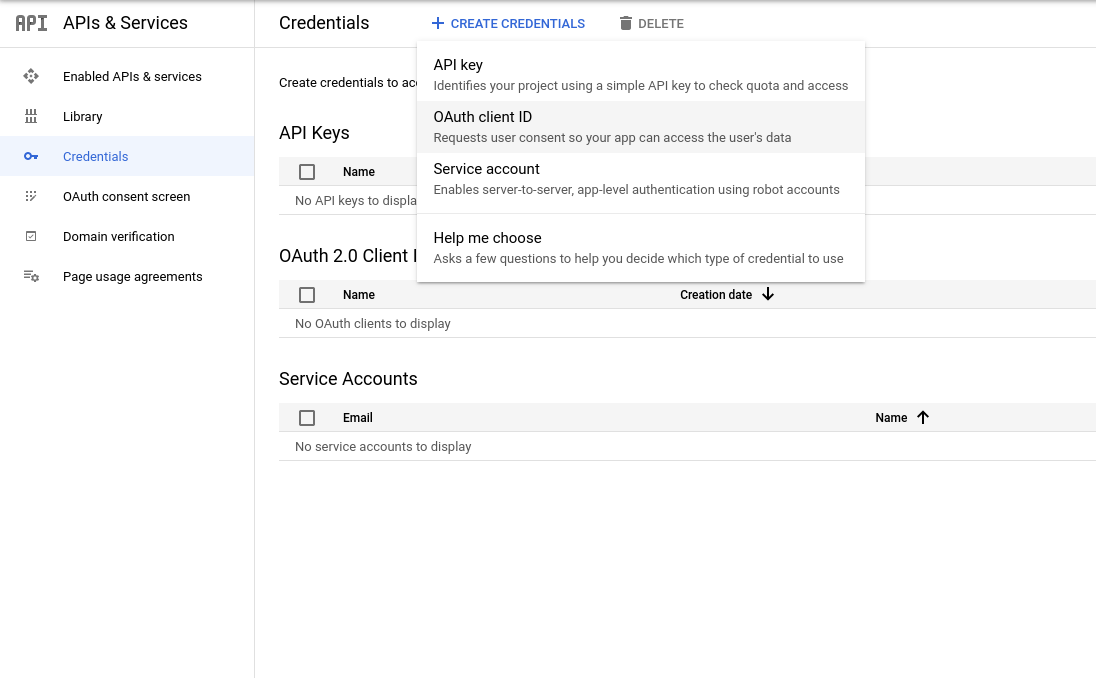Toggle the OAuth 2.0 clients select-all checkbox
The image size is (1096, 678).
coord(307,295)
